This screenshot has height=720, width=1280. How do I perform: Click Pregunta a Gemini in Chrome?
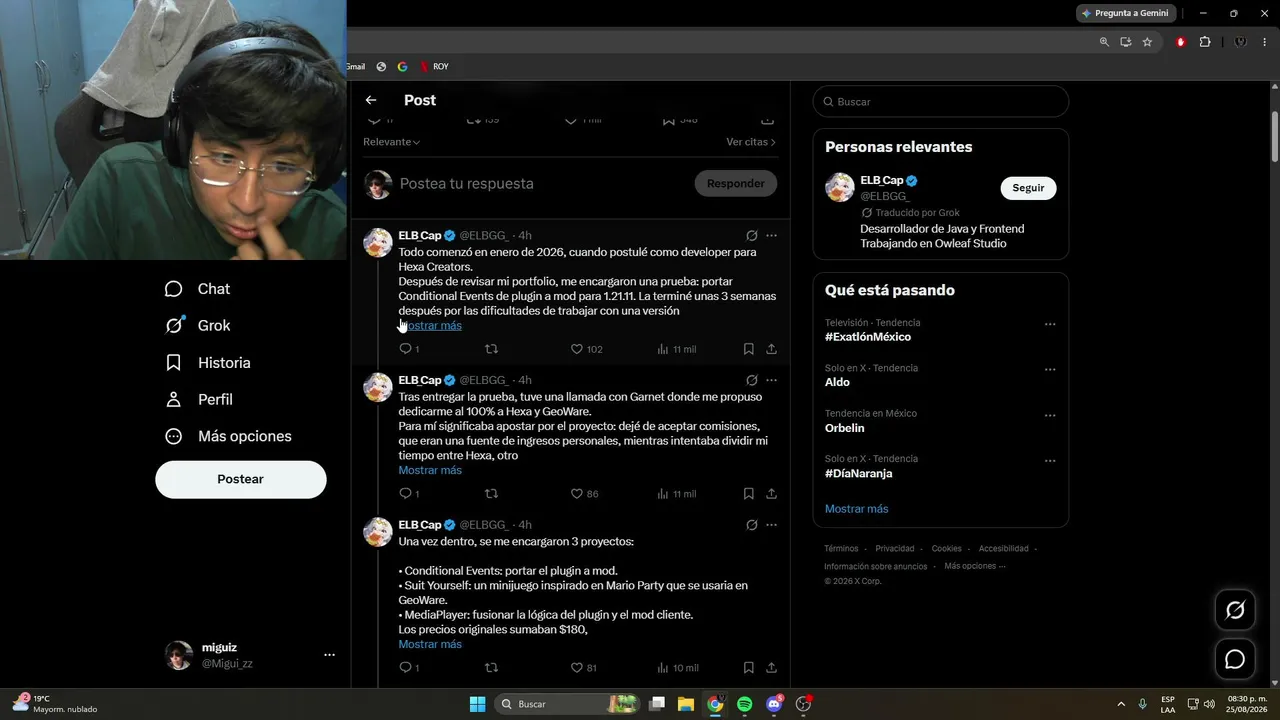pyautogui.click(x=1126, y=13)
